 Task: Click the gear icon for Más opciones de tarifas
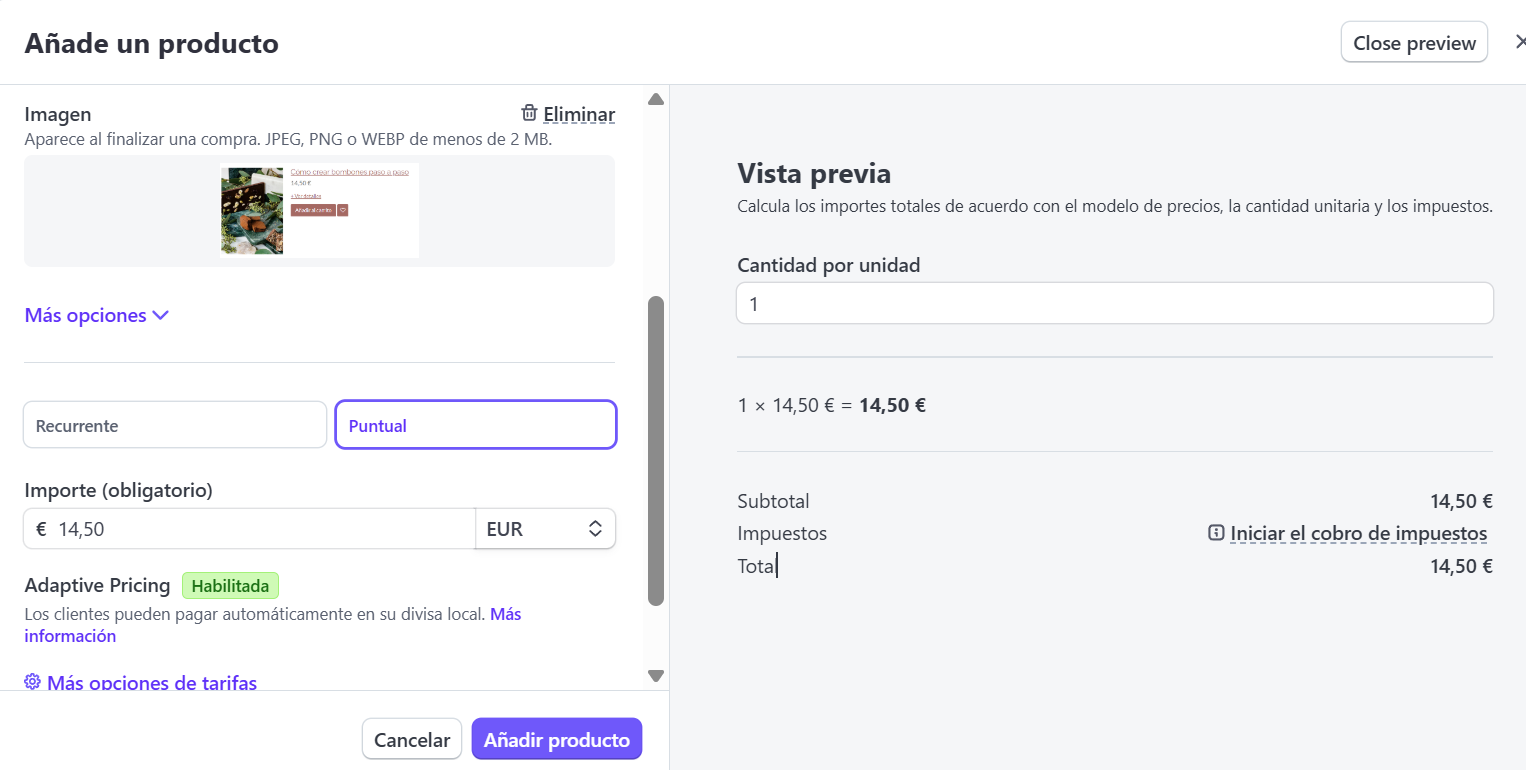pos(32,682)
